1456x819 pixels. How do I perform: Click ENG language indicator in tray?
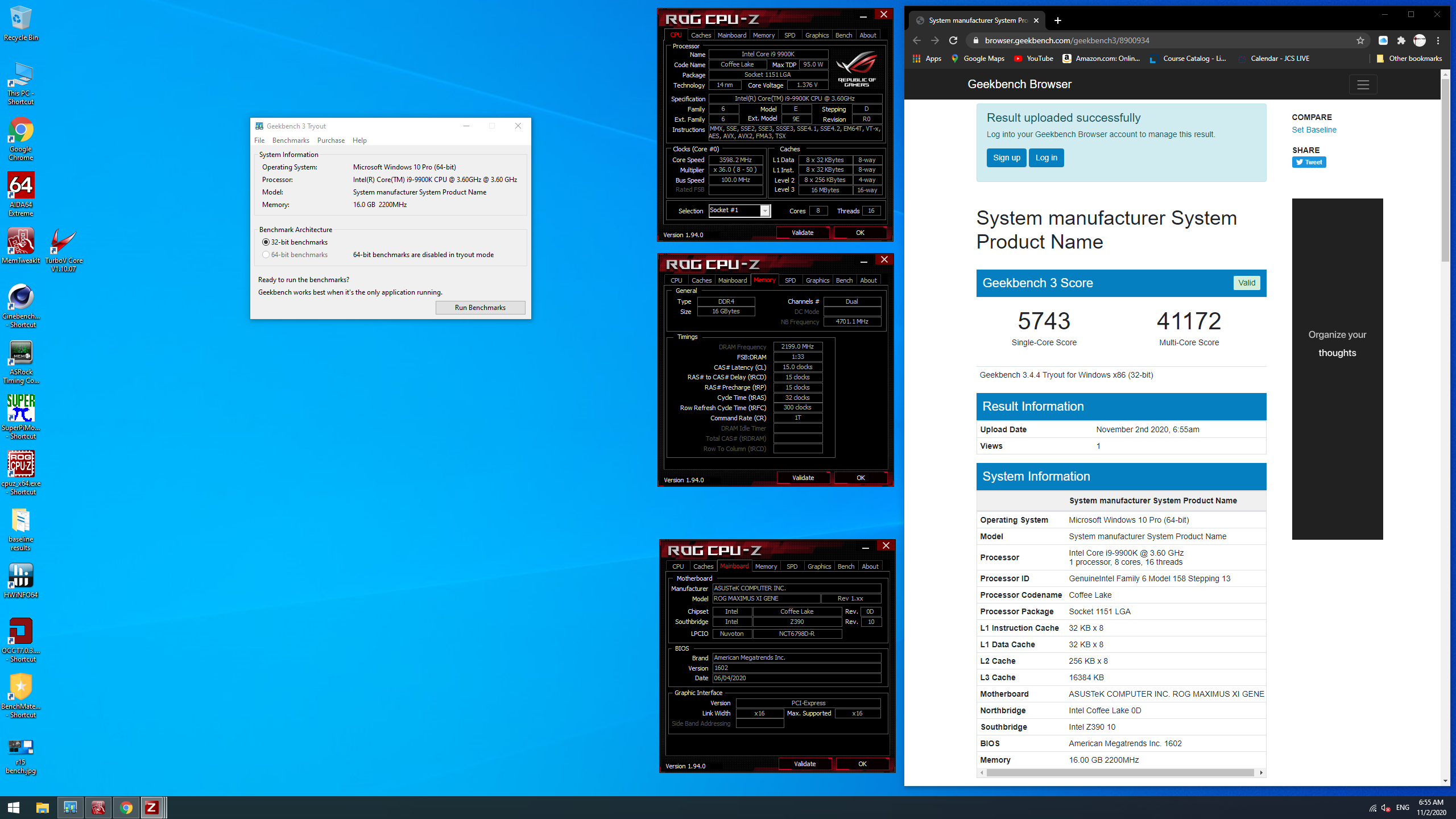[x=1403, y=808]
